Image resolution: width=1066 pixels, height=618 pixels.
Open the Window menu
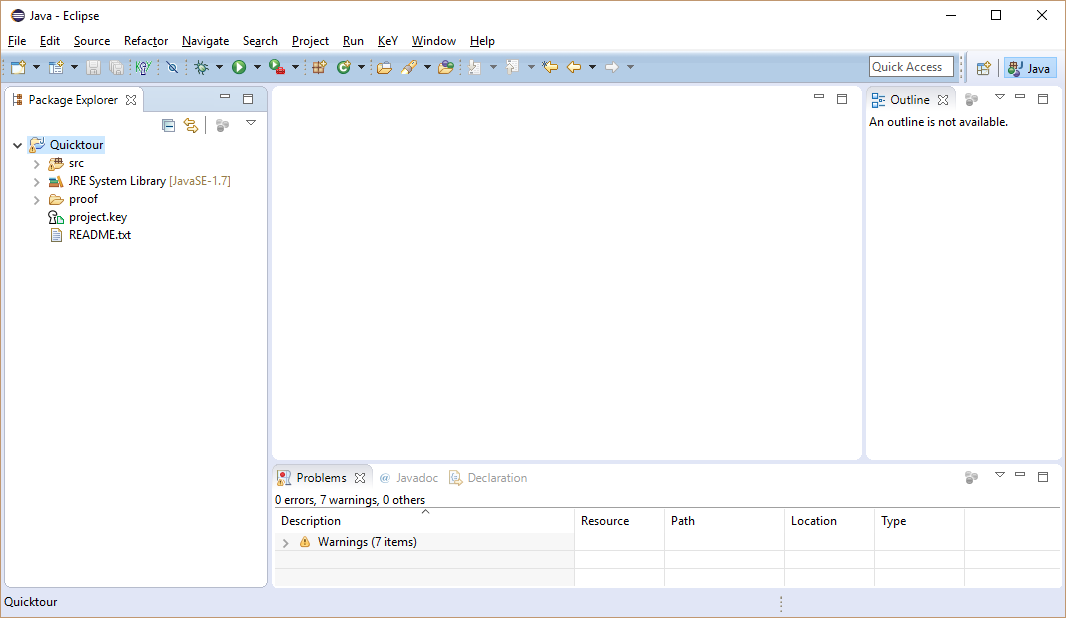(x=434, y=41)
